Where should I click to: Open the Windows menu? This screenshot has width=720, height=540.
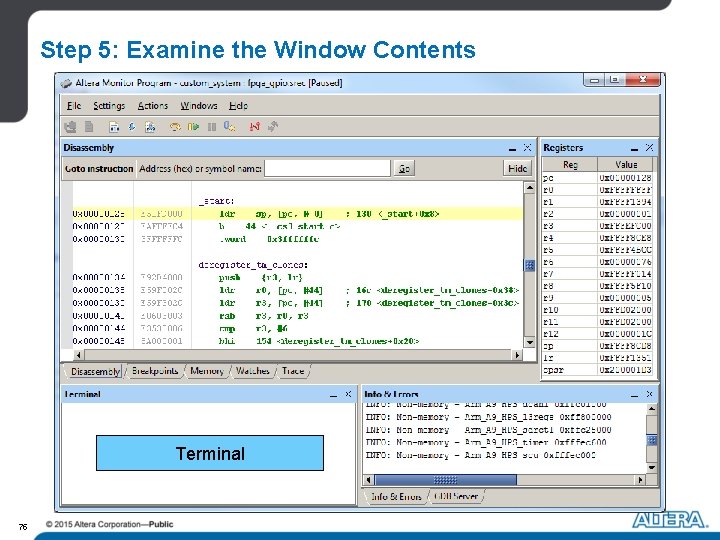pyautogui.click(x=198, y=106)
